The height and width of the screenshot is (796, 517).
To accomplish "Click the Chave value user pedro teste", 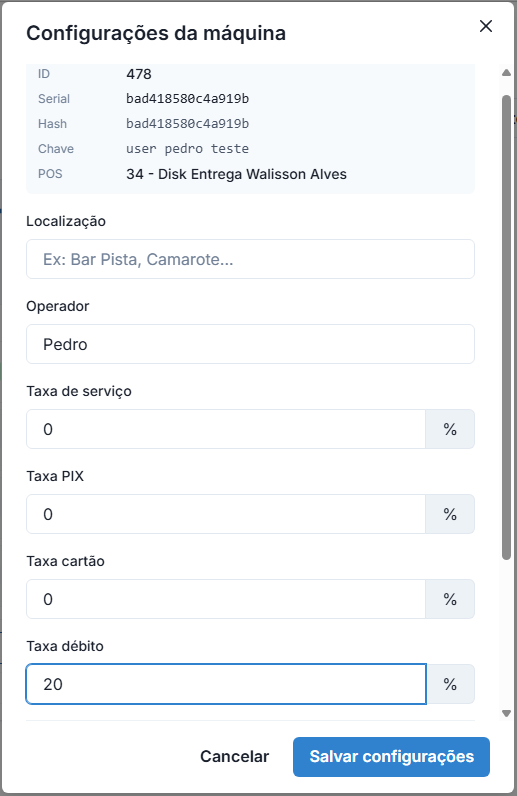I will coord(187,149).
